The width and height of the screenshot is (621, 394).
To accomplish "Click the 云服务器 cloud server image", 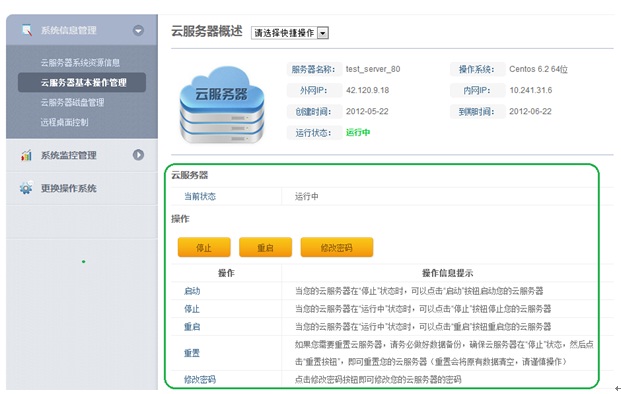I will [221, 105].
